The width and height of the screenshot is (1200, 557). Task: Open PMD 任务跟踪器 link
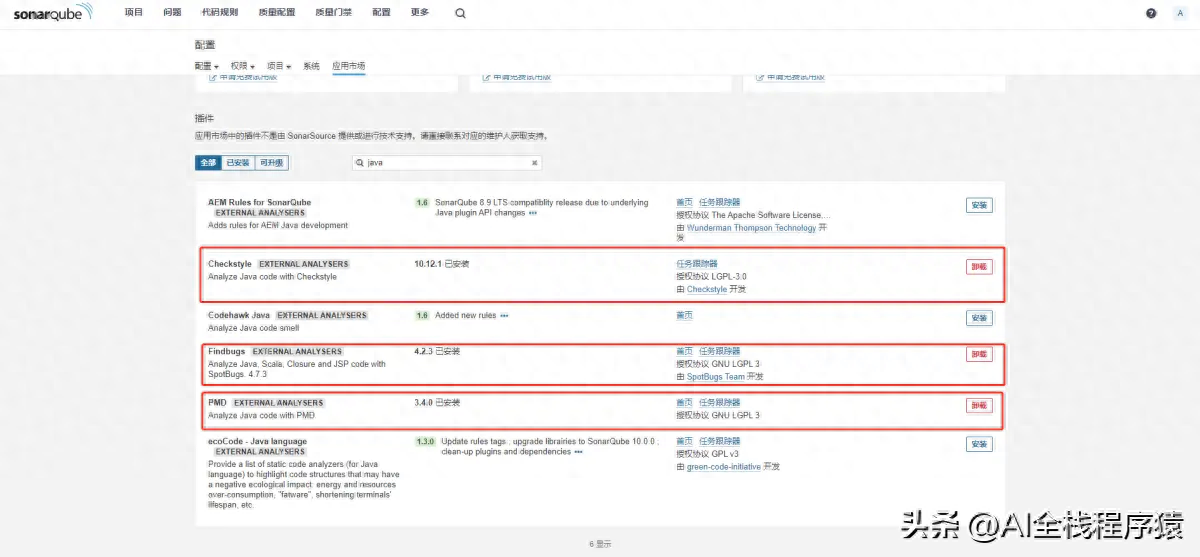(x=719, y=402)
